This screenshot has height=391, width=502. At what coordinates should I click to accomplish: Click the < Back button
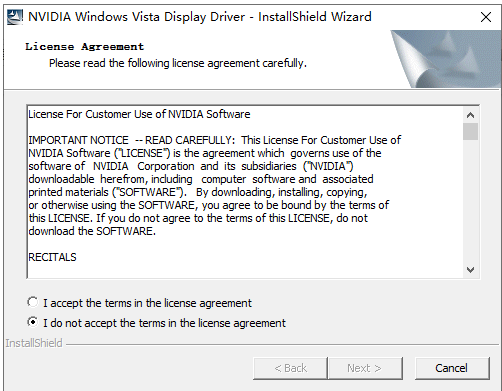290,368
